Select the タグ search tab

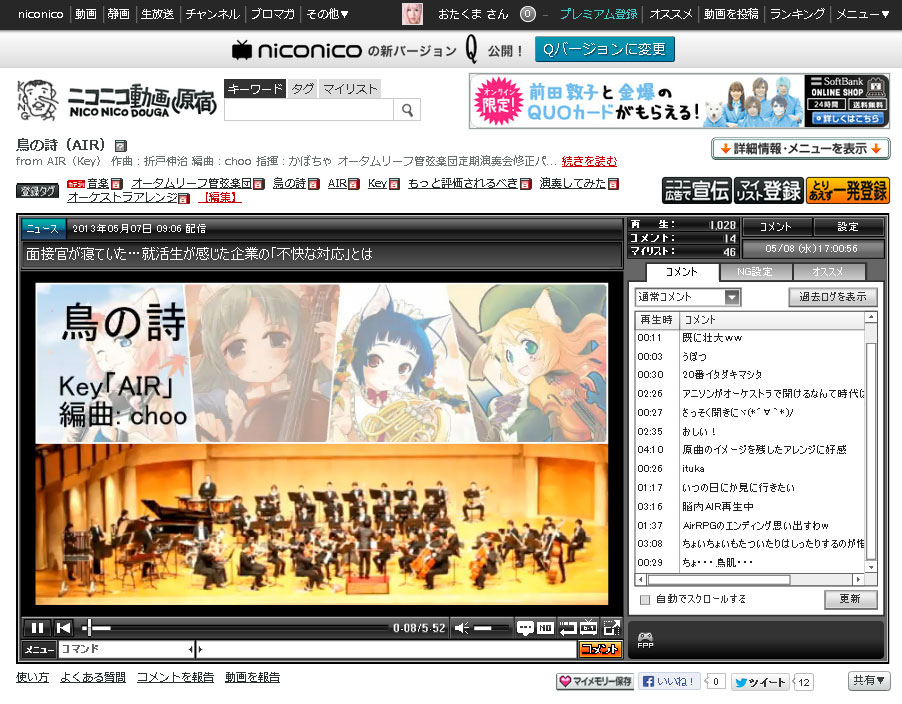(302, 89)
